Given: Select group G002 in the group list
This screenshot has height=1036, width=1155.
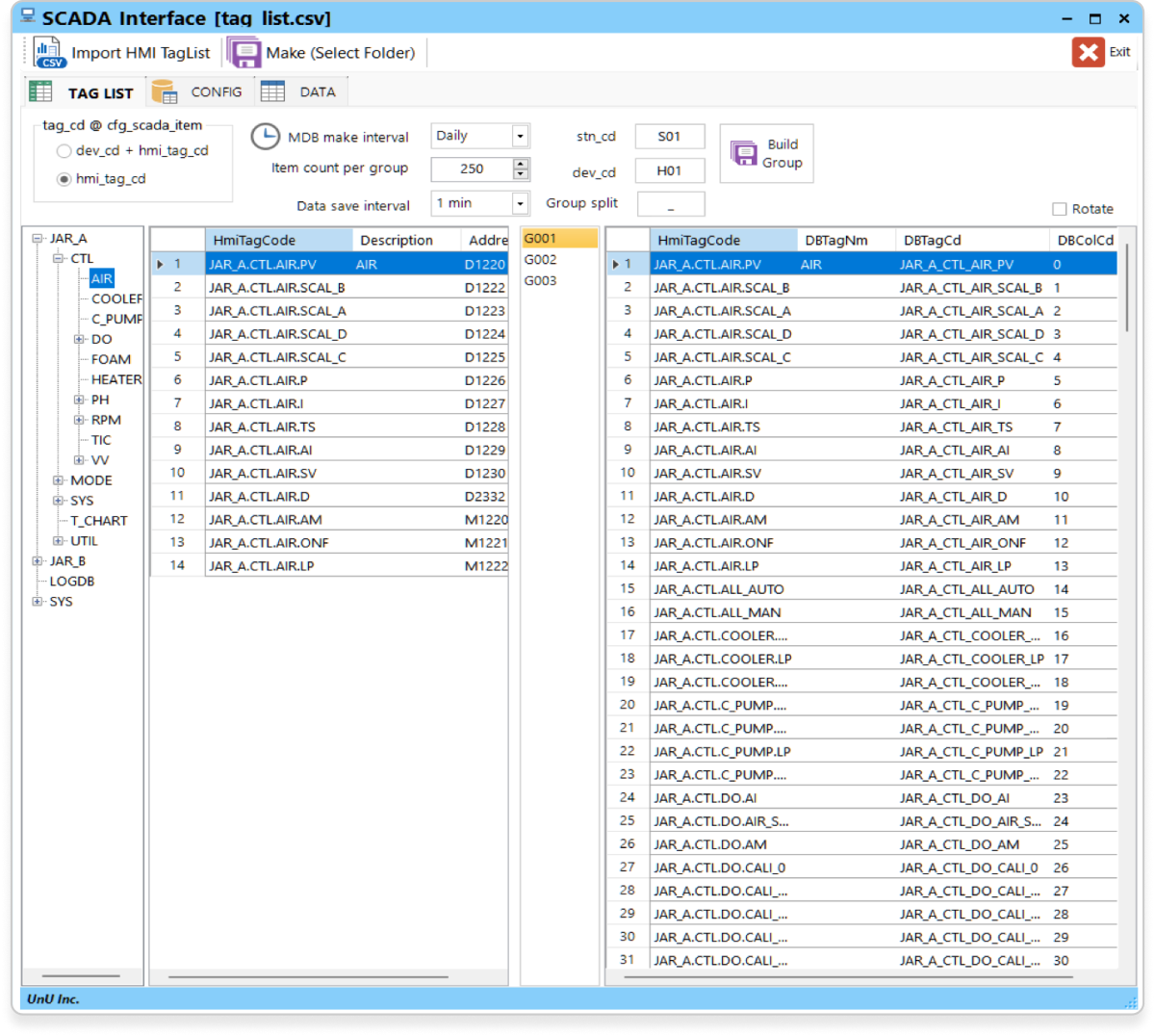Looking at the screenshot, I should 541,260.
